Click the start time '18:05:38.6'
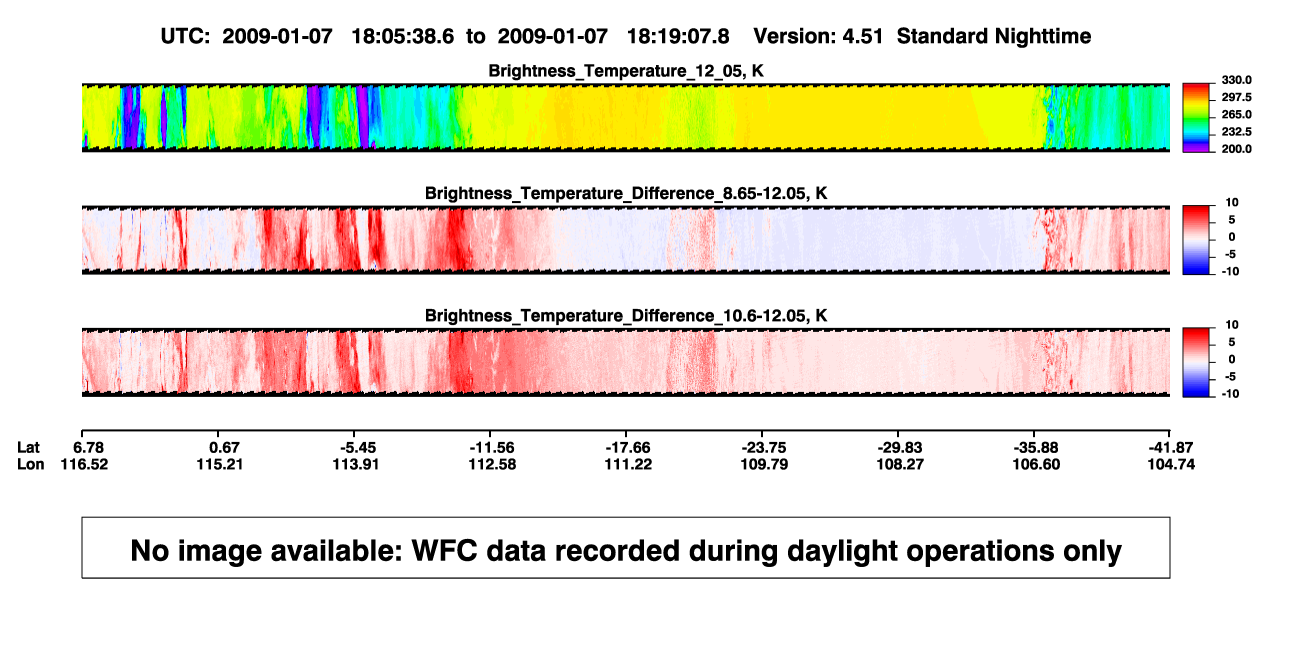Image resolution: width=1300 pixels, height=667 pixels. (403, 36)
